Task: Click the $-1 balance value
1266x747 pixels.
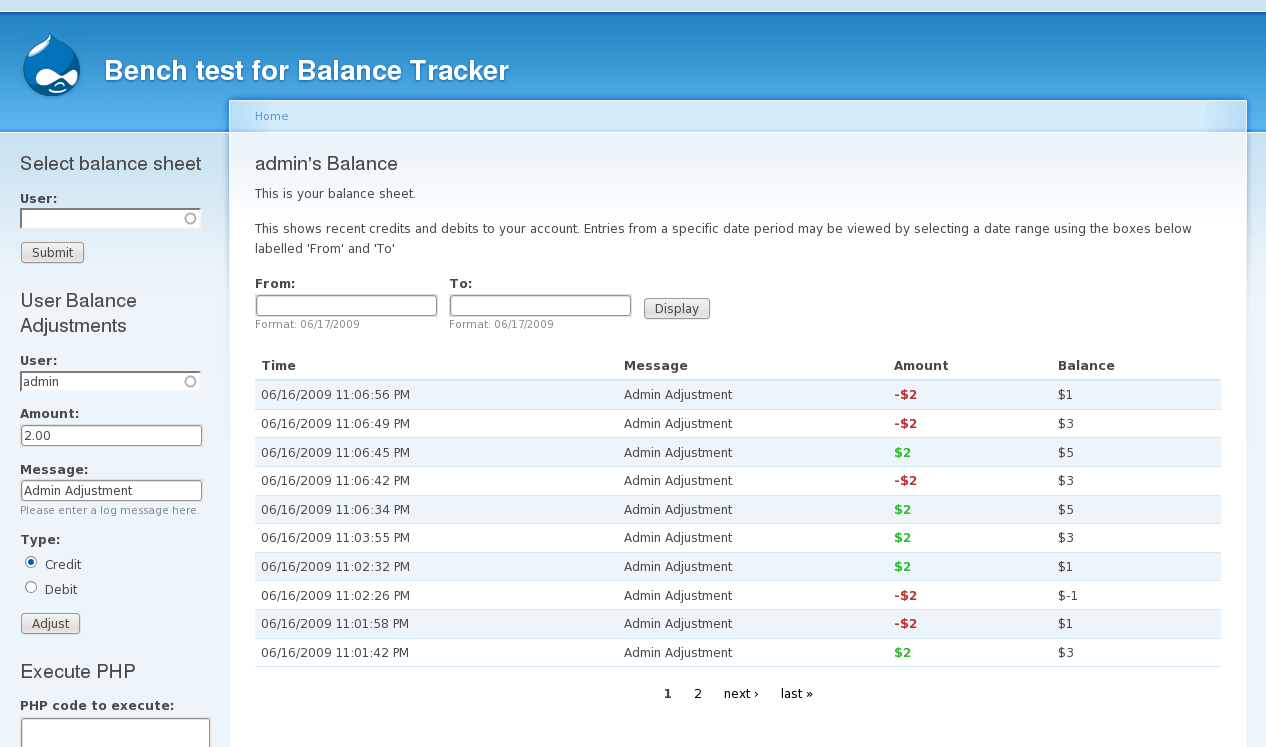Action: 1068,596
